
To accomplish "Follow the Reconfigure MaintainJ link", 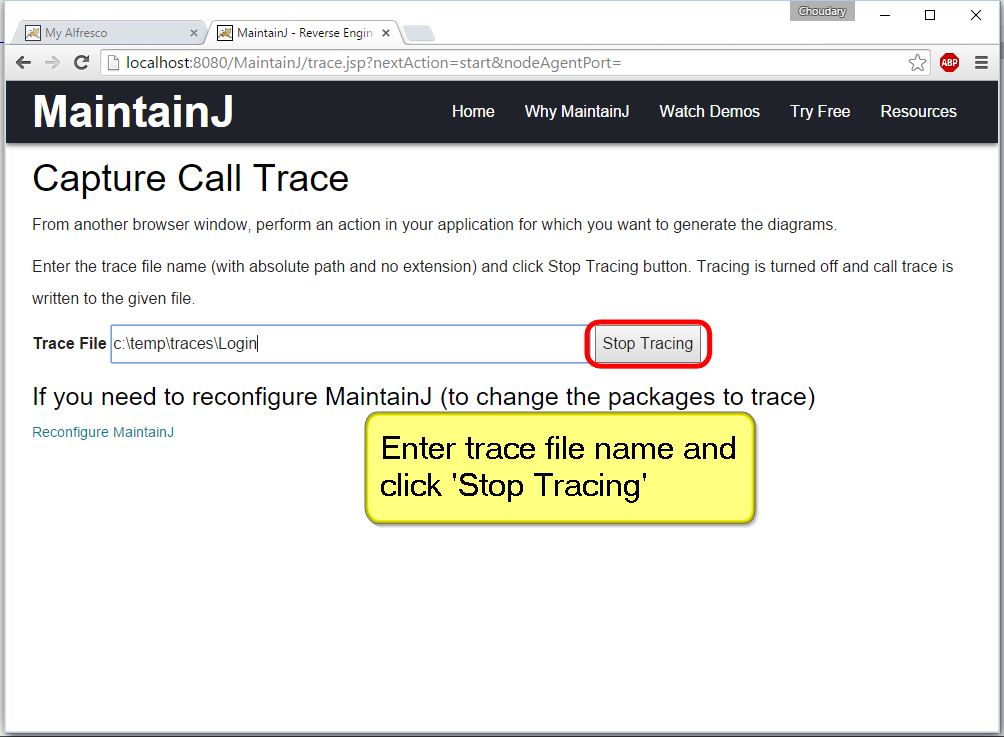I will [103, 432].
